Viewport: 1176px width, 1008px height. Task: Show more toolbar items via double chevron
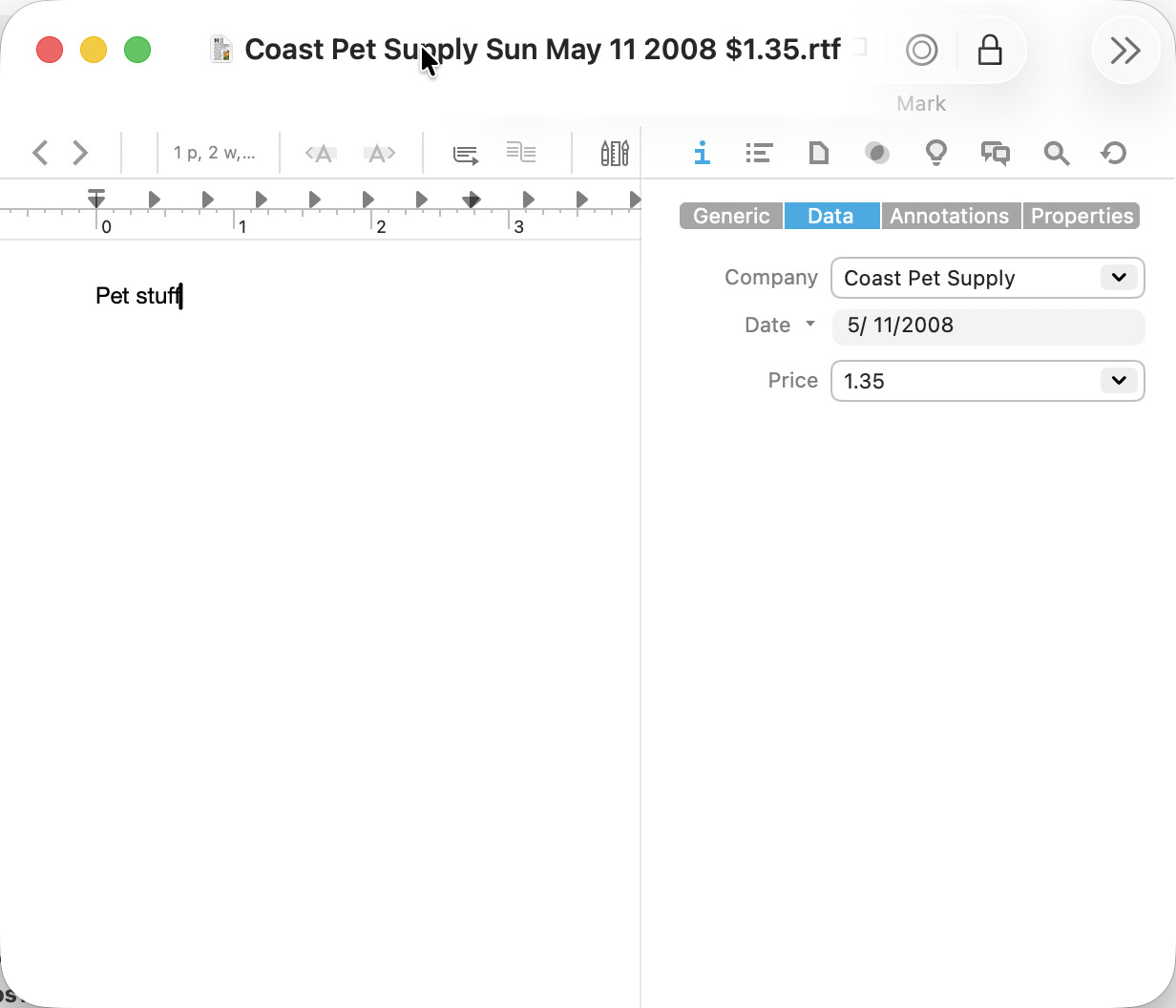point(1125,51)
